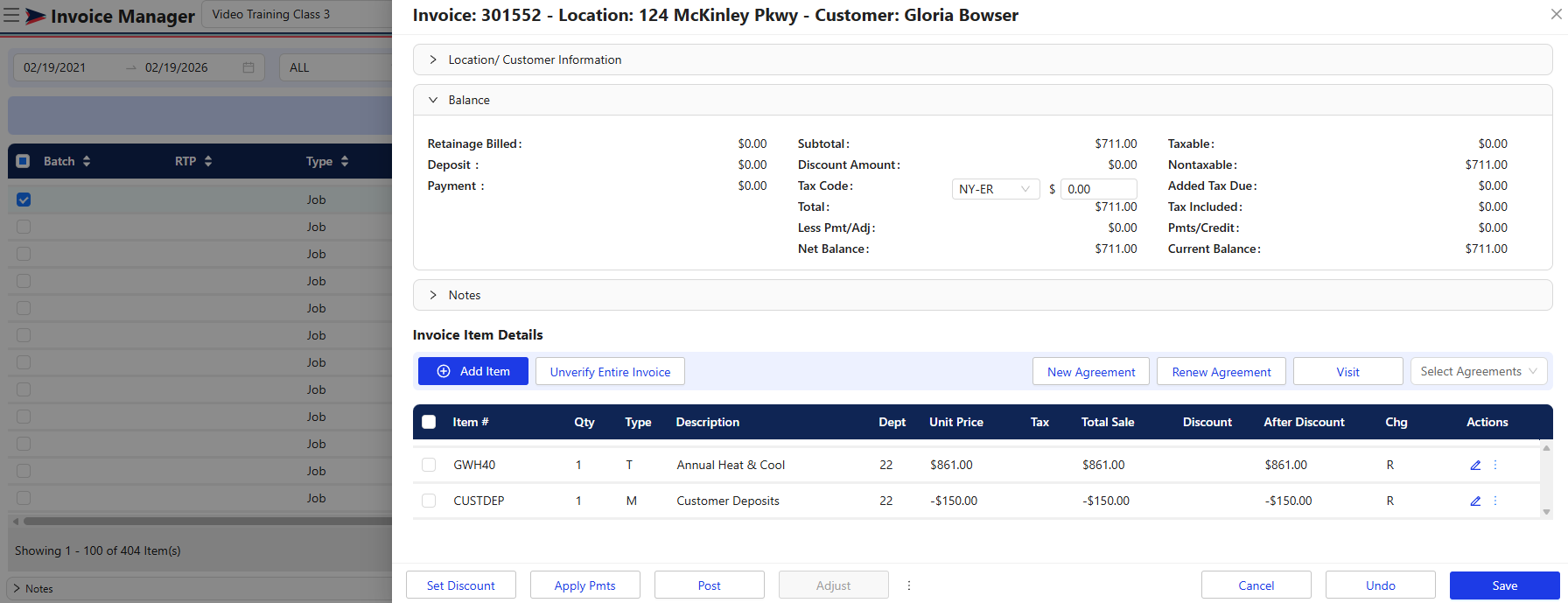The height and width of the screenshot is (603, 1568).
Task: Open the NY-ER tax code dropdown
Action: click(x=995, y=189)
